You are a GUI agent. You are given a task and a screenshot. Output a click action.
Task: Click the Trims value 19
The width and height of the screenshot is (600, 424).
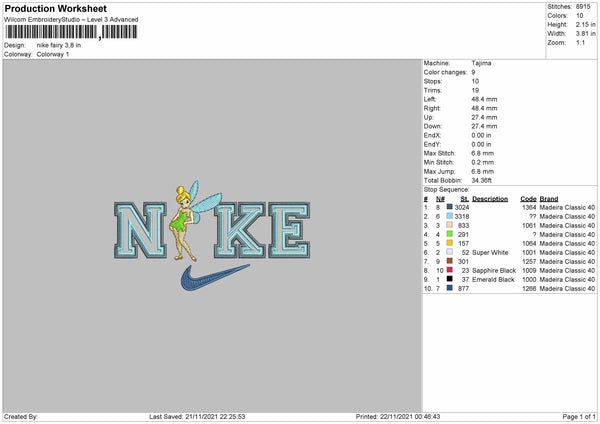pos(475,90)
